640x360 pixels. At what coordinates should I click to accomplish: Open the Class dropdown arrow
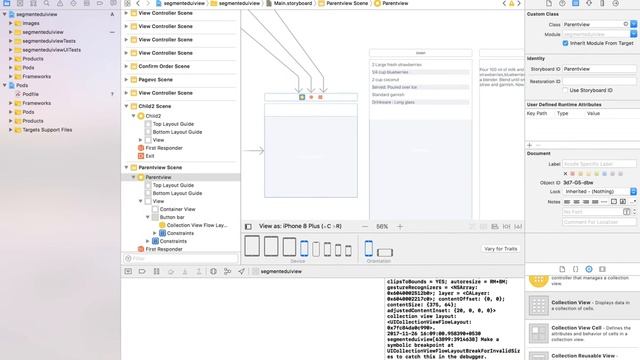point(633,24)
